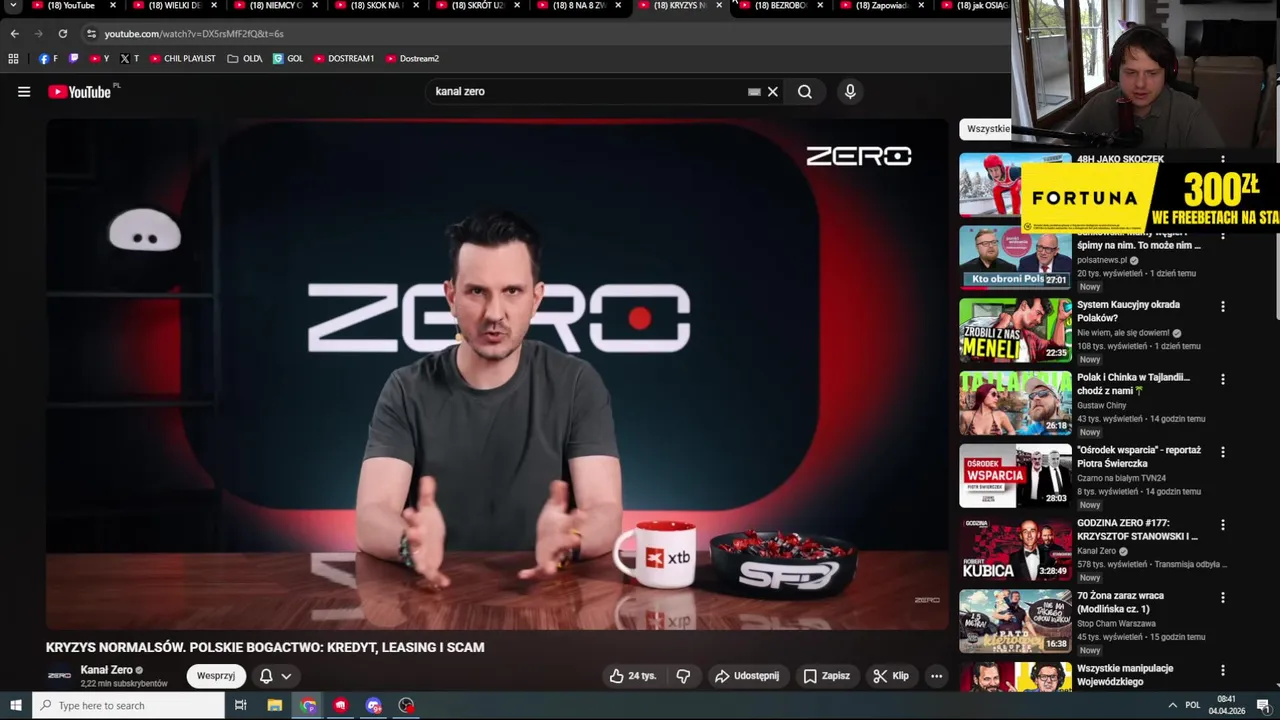Start voice search with microphone icon
This screenshot has height=720, width=1280.
pyautogui.click(x=850, y=92)
